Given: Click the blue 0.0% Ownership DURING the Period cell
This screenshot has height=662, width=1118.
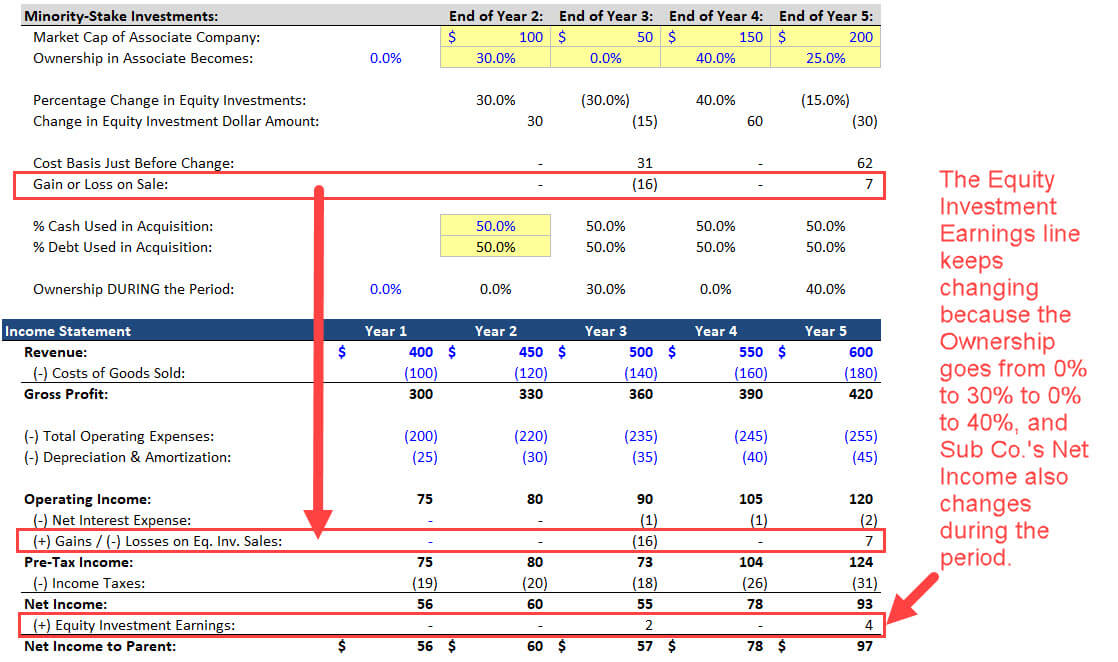Looking at the screenshot, I should pyautogui.click(x=385, y=289).
